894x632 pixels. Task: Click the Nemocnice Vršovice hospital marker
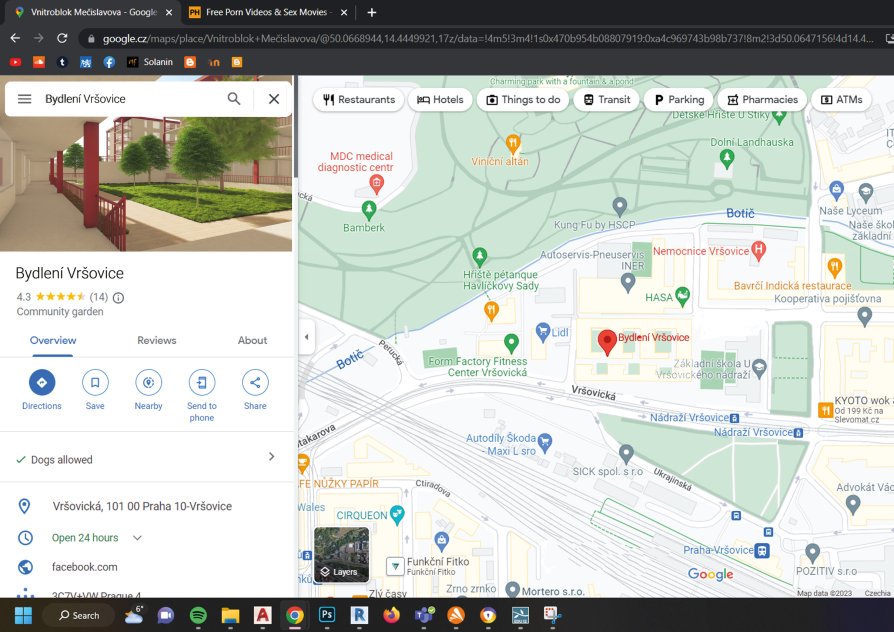758,250
